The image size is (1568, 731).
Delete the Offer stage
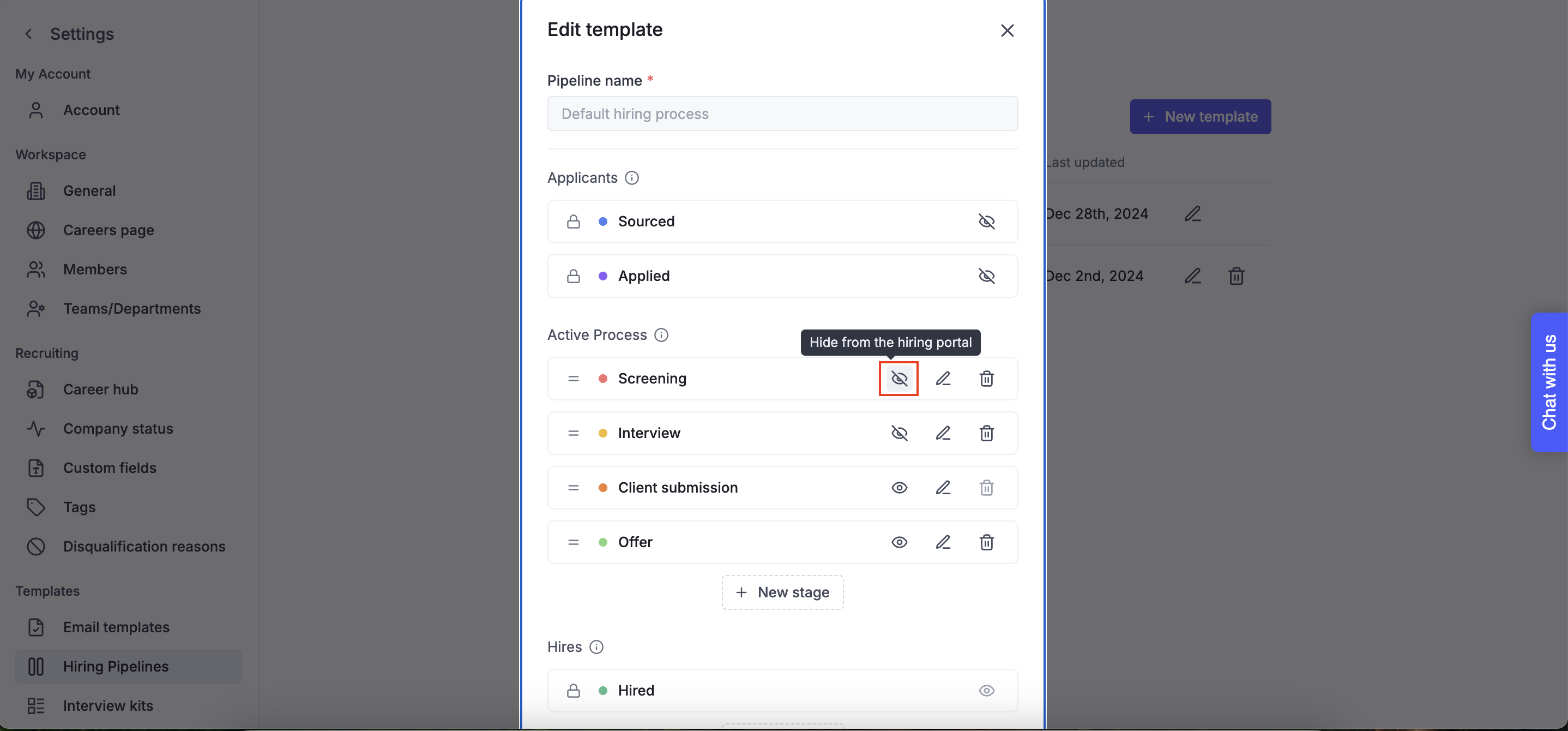point(986,542)
